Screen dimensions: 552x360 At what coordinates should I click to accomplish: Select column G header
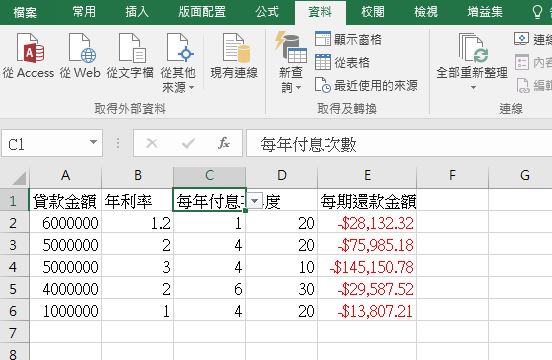click(x=525, y=175)
